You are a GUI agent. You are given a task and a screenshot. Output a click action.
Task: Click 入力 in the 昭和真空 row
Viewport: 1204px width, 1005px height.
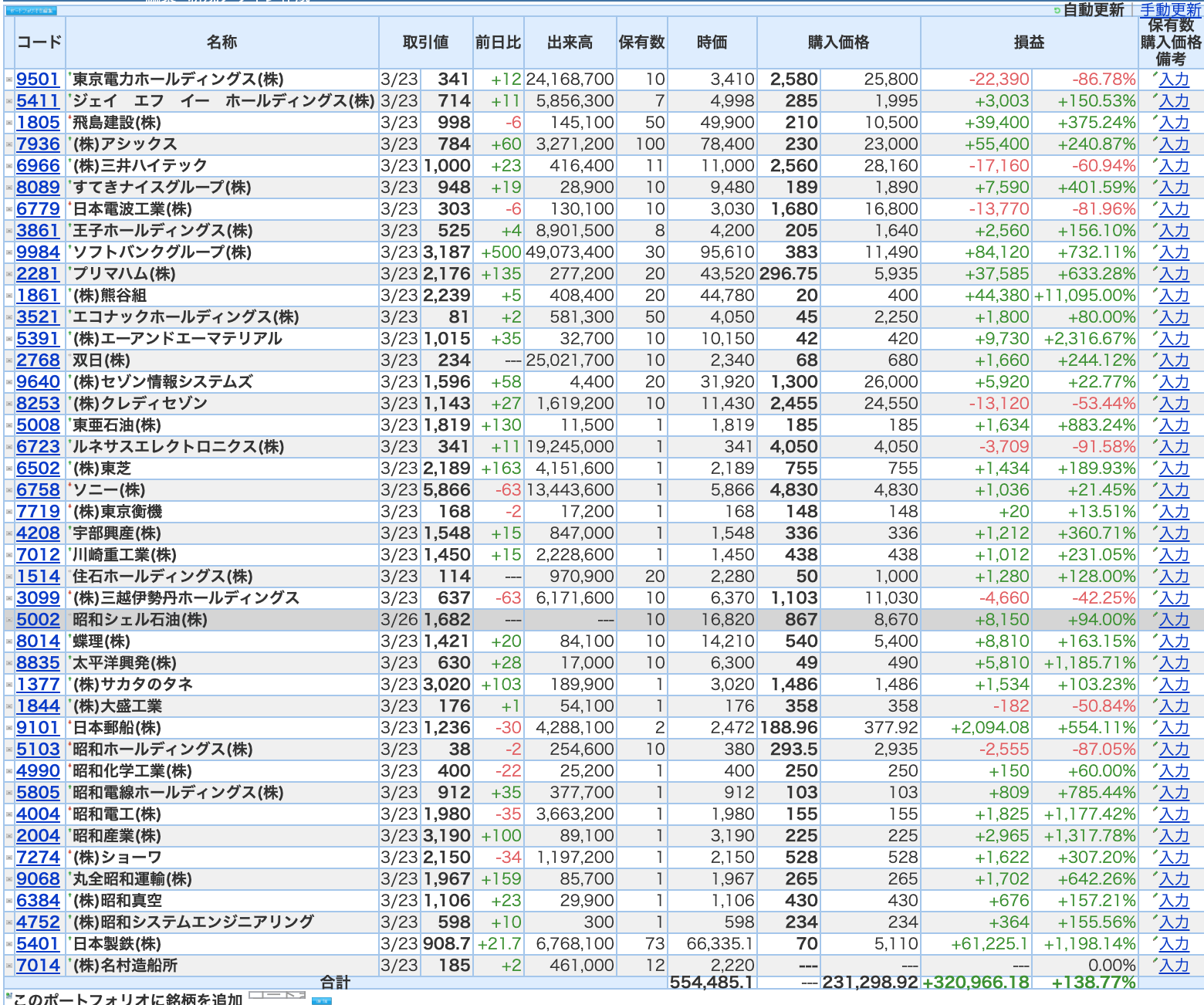[x=1174, y=901]
